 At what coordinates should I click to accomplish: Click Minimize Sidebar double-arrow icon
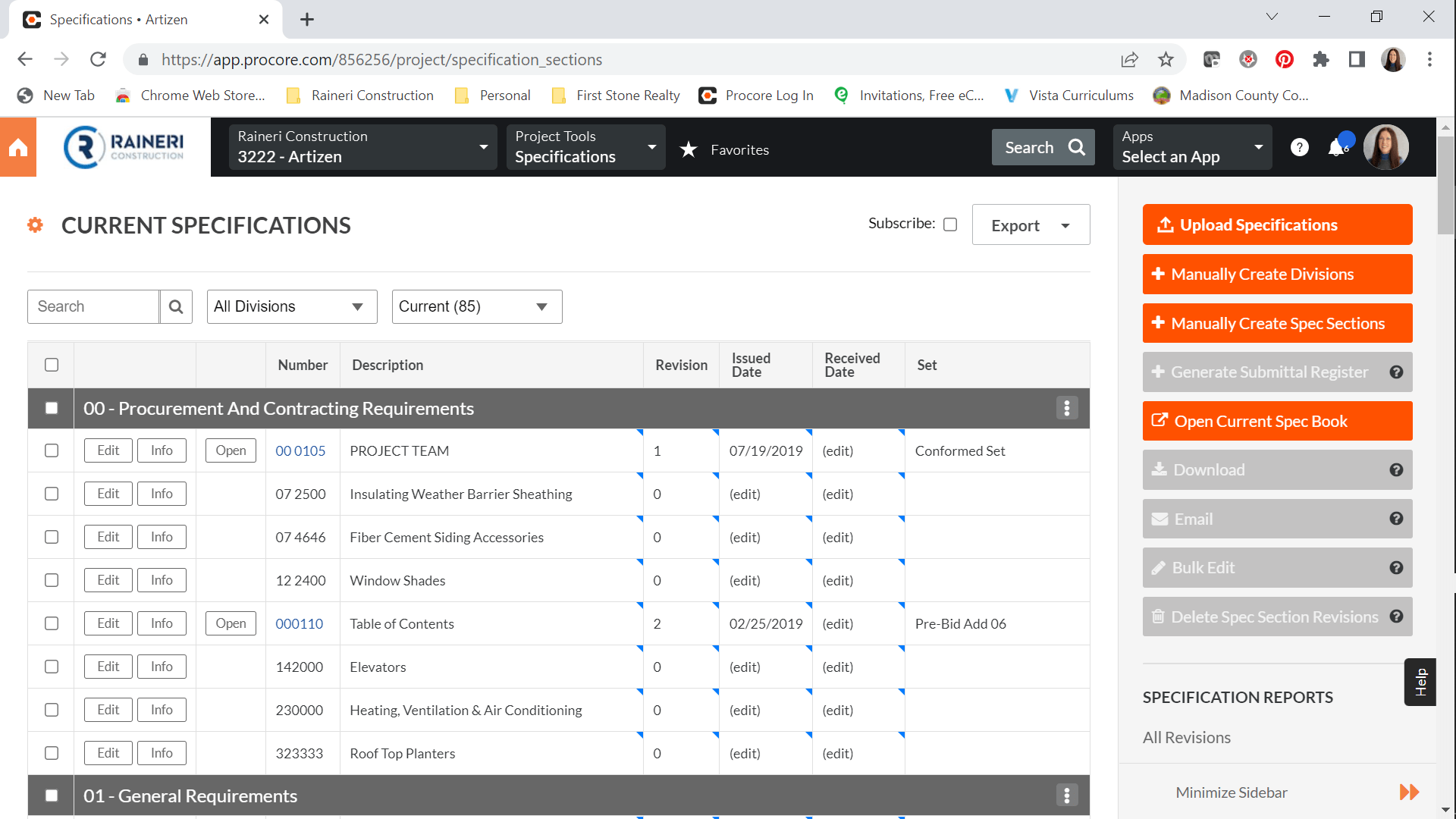point(1409,792)
